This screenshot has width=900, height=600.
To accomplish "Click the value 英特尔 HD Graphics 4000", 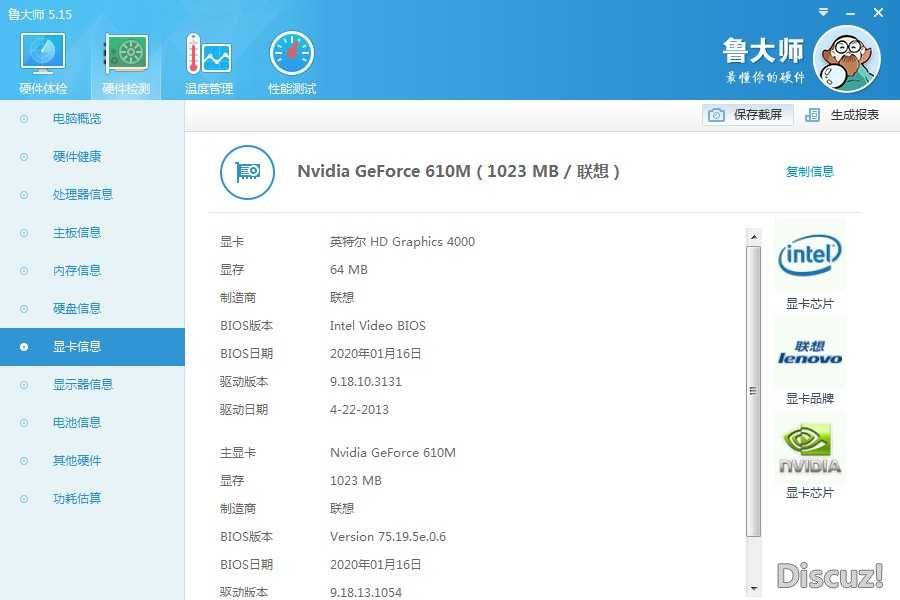I will point(402,242).
